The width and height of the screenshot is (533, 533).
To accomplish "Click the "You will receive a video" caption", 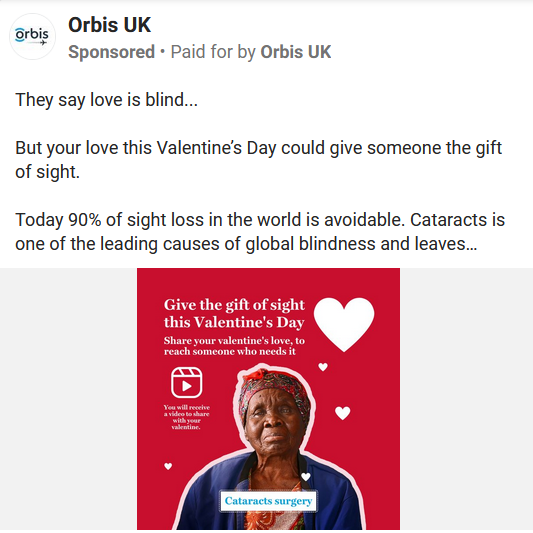I will (186, 417).
